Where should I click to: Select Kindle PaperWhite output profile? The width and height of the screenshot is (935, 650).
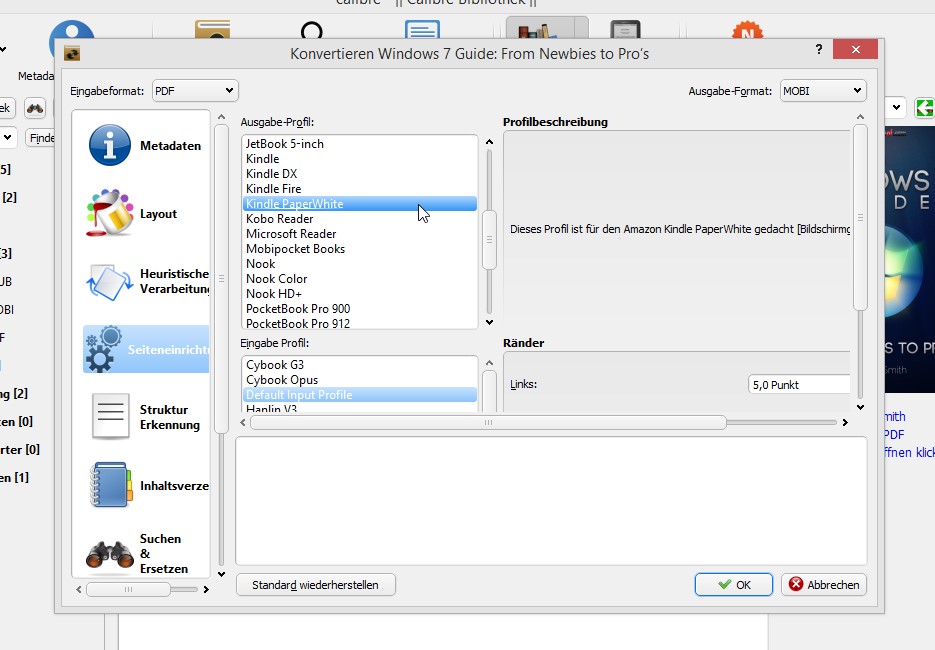pyautogui.click(x=360, y=203)
